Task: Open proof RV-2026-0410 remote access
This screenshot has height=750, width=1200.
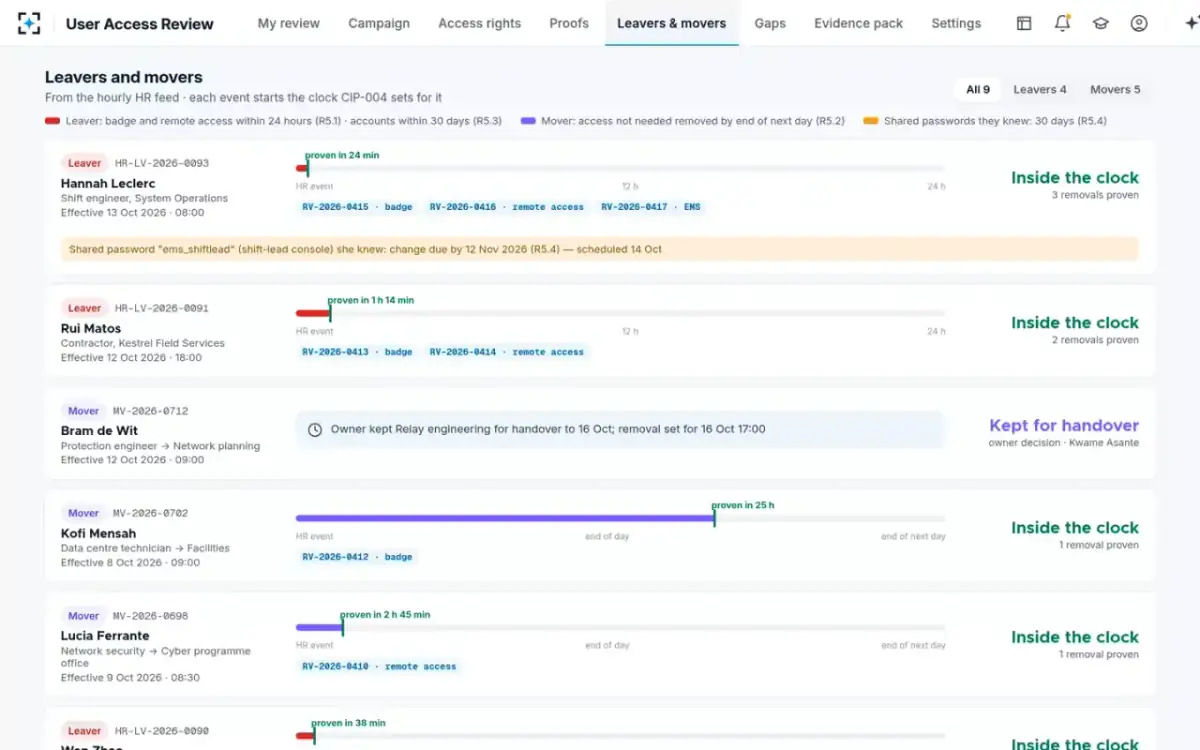Action: click(379, 666)
